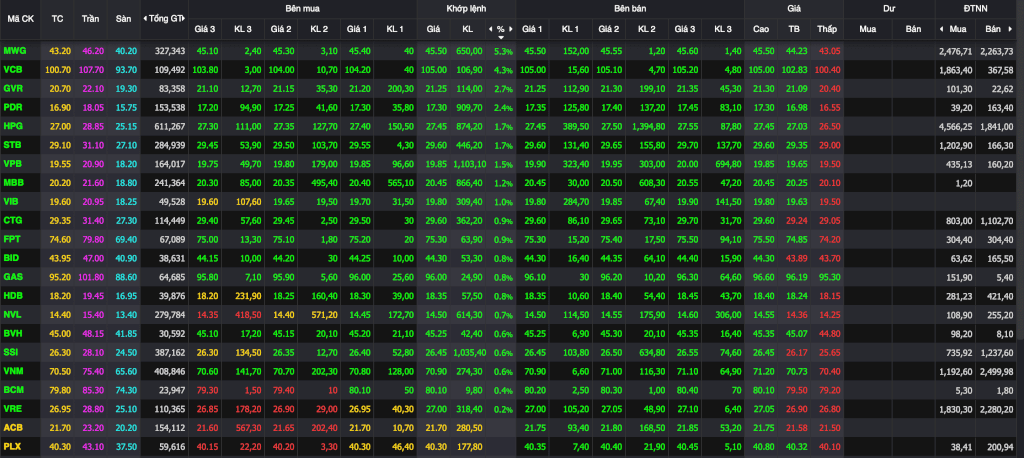Click the right arrow after the % header

click(511, 29)
